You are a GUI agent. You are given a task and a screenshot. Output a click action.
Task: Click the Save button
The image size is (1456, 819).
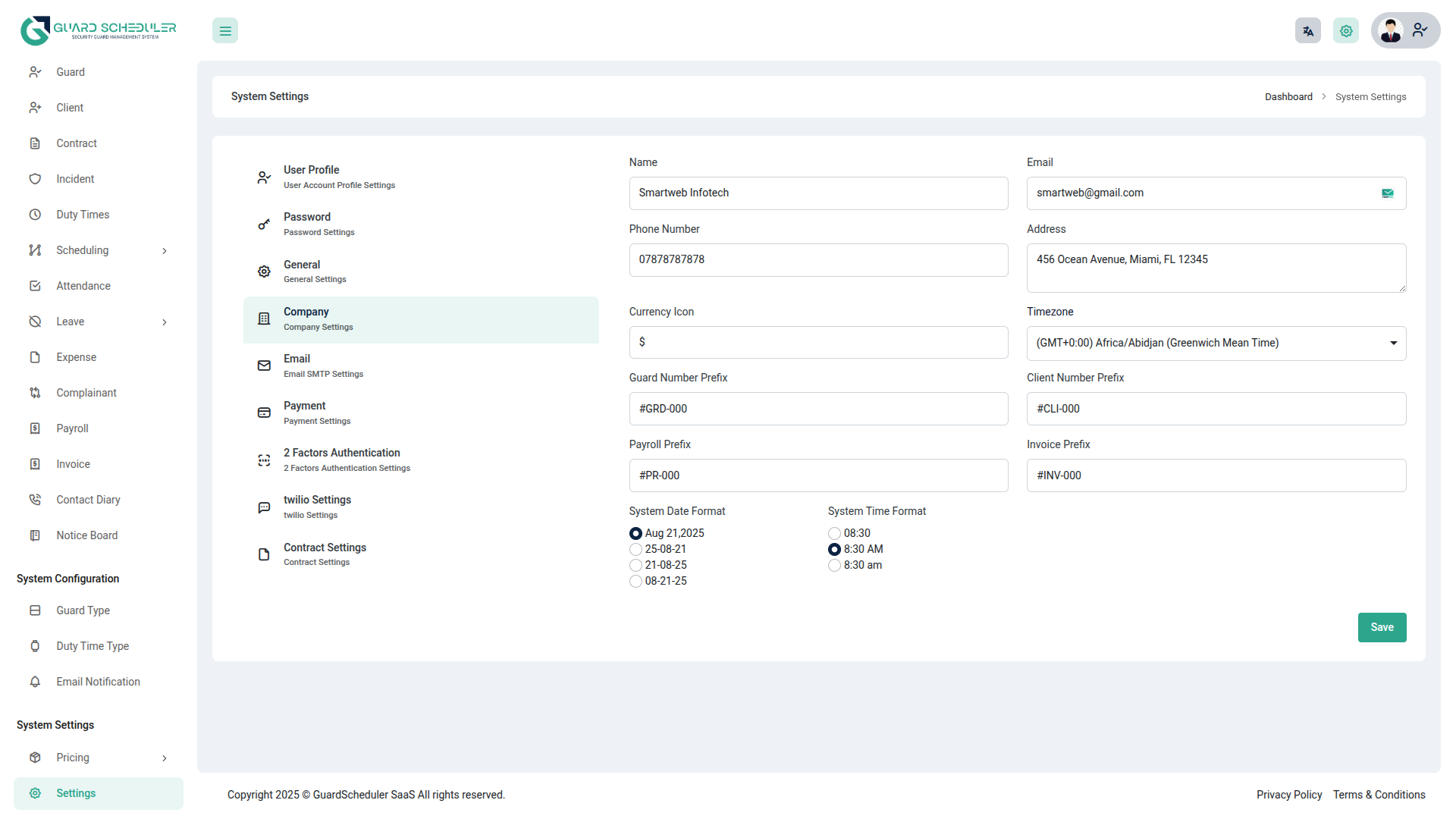[x=1381, y=627]
